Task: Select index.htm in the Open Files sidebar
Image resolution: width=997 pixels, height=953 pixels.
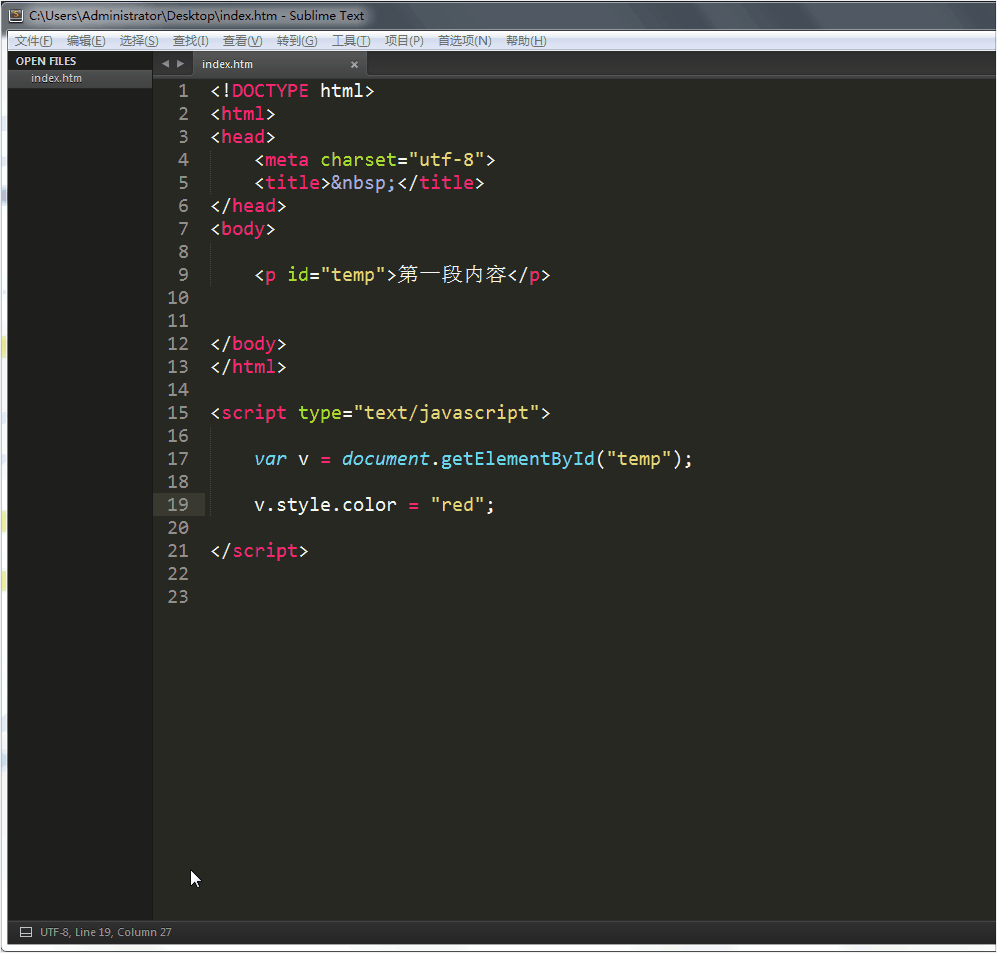Action: click(80, 78)
